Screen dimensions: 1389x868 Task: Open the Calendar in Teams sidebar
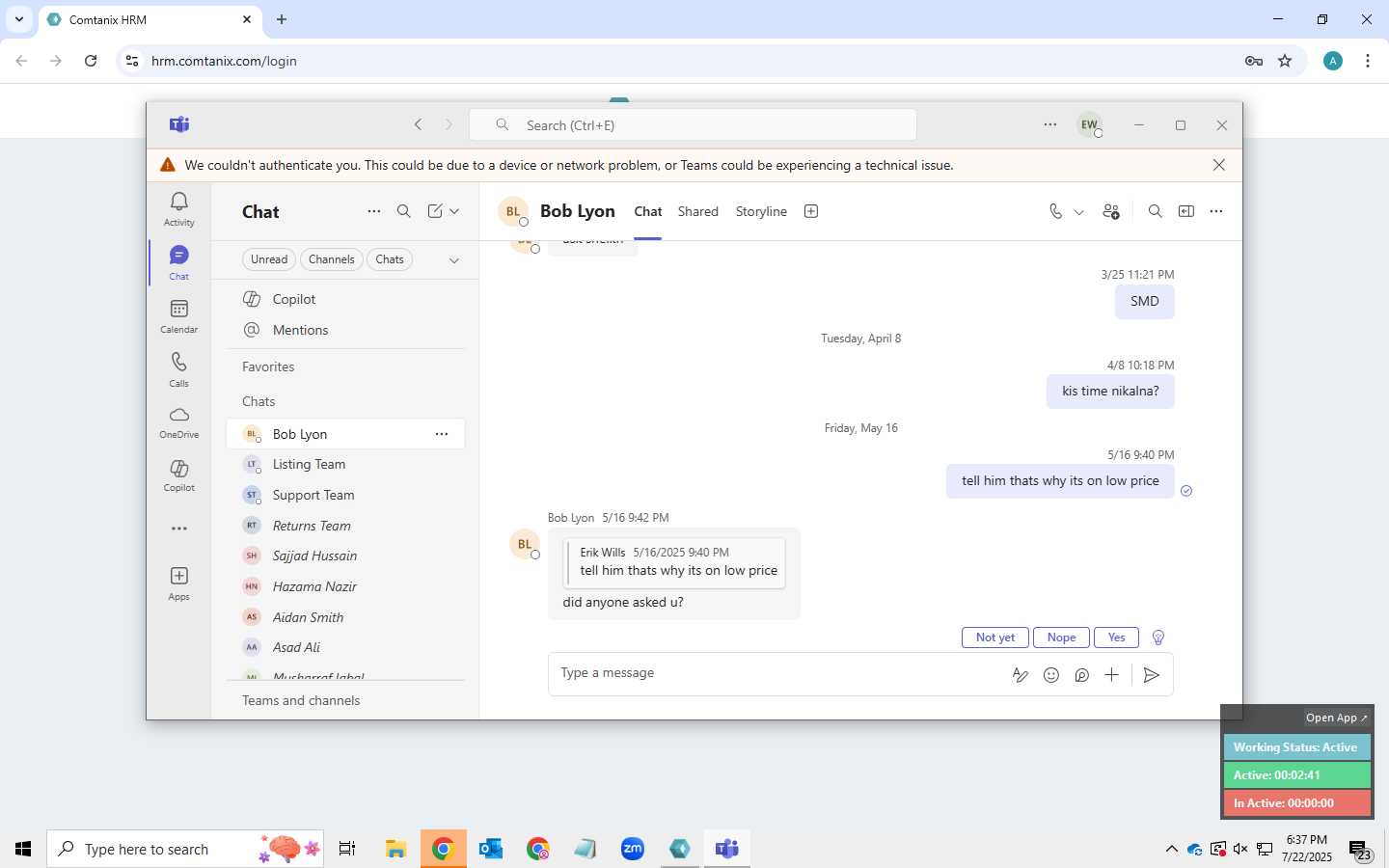click(178, 316)
